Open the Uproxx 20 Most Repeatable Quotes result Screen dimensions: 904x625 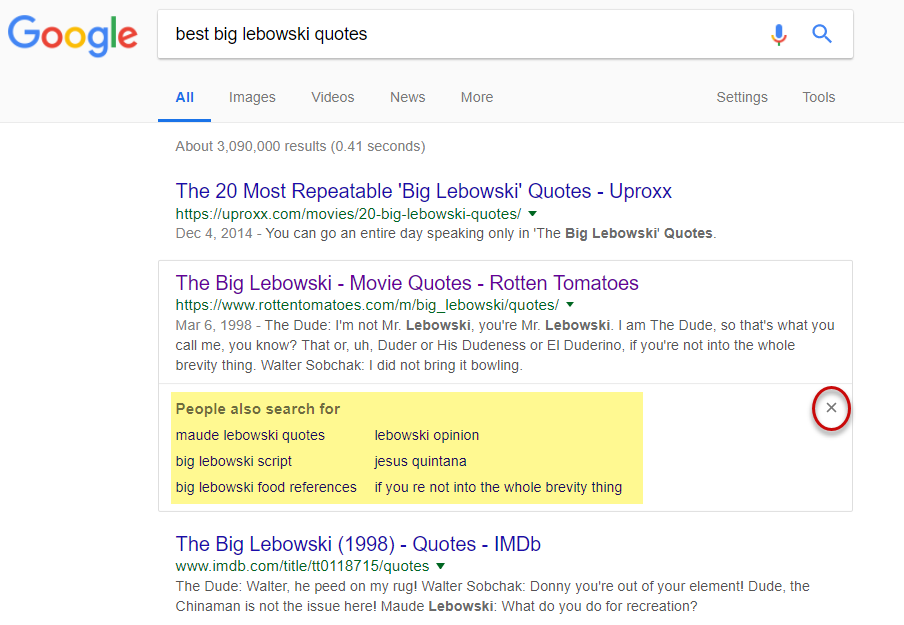pyautogui.click(x=423, y=191)
